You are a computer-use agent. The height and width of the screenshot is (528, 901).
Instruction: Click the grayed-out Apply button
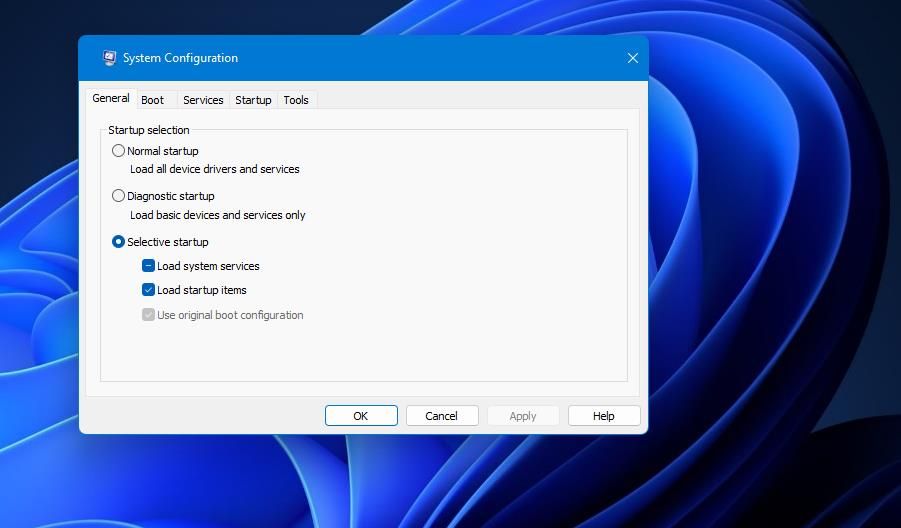(x=522, y=416)
